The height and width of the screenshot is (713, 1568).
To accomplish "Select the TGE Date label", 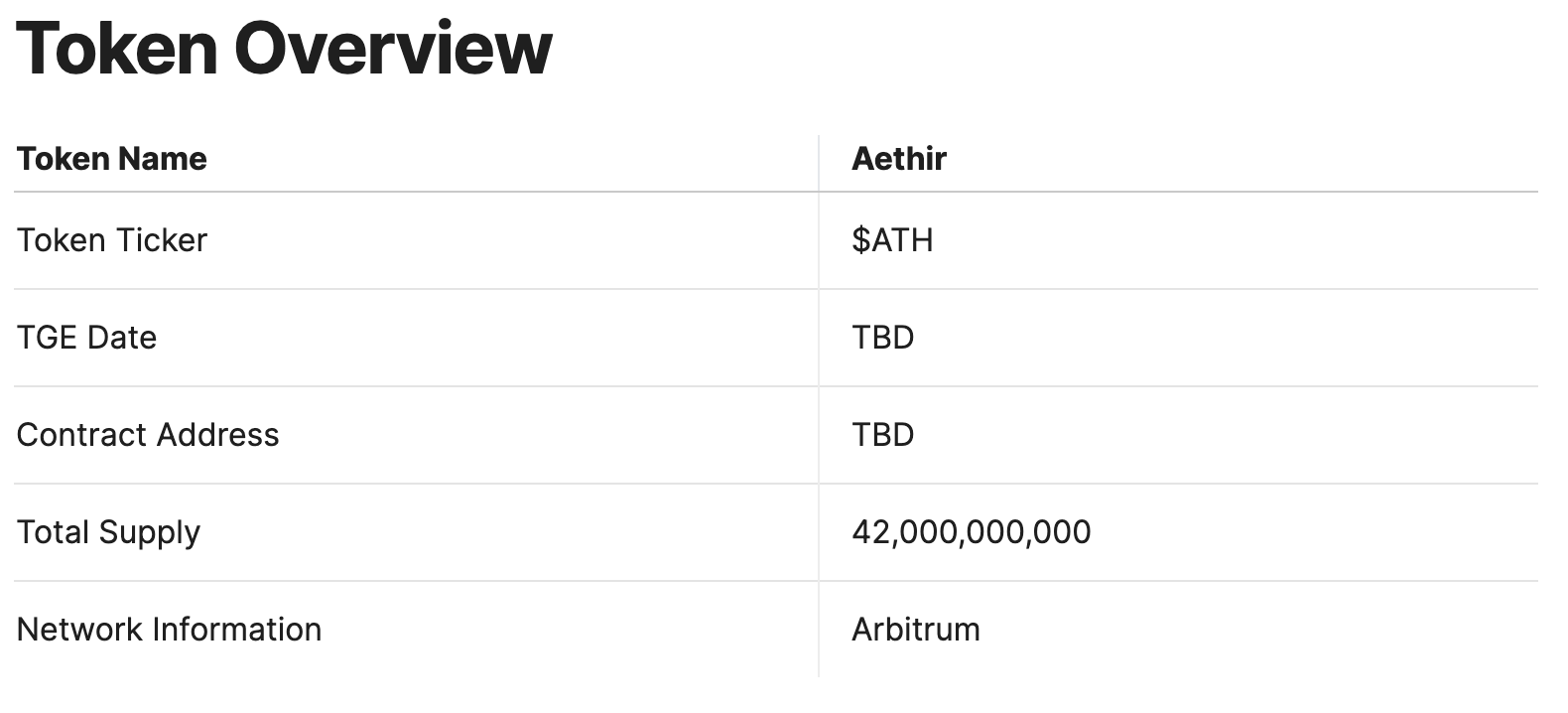I will 86,338.
